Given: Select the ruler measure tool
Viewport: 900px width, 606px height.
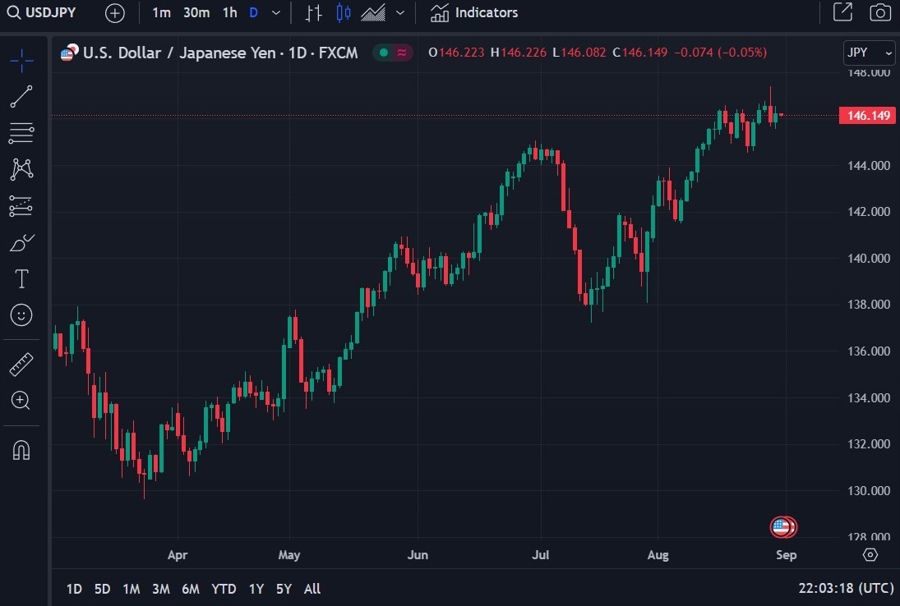Looking at the screenshot, I should coord(21,364).
